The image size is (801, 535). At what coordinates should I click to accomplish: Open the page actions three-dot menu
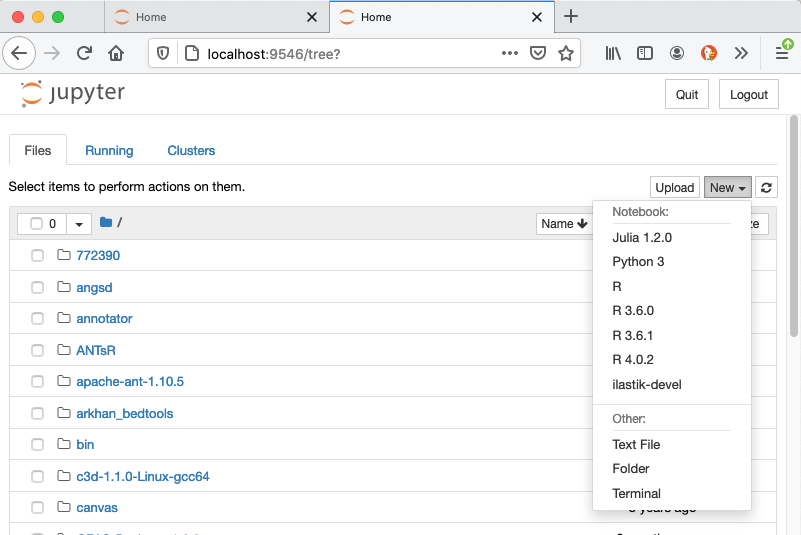point(509,53)
